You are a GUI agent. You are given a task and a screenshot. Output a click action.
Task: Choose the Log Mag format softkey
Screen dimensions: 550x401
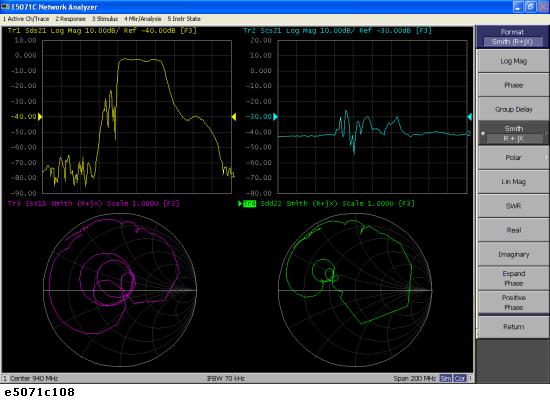(513, 61)
